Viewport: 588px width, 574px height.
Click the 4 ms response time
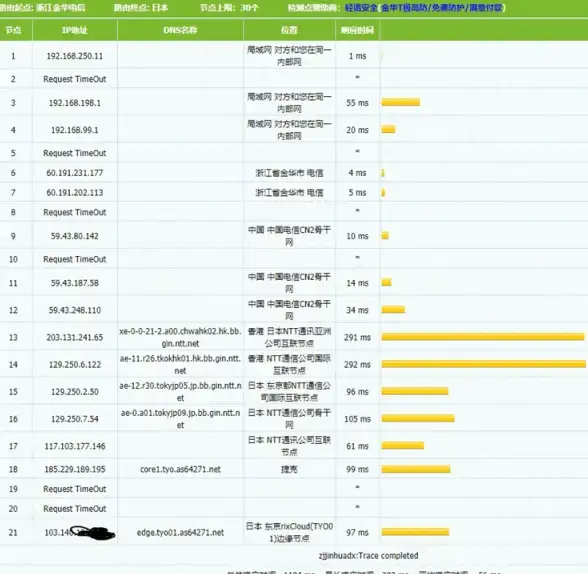(357, 173)
